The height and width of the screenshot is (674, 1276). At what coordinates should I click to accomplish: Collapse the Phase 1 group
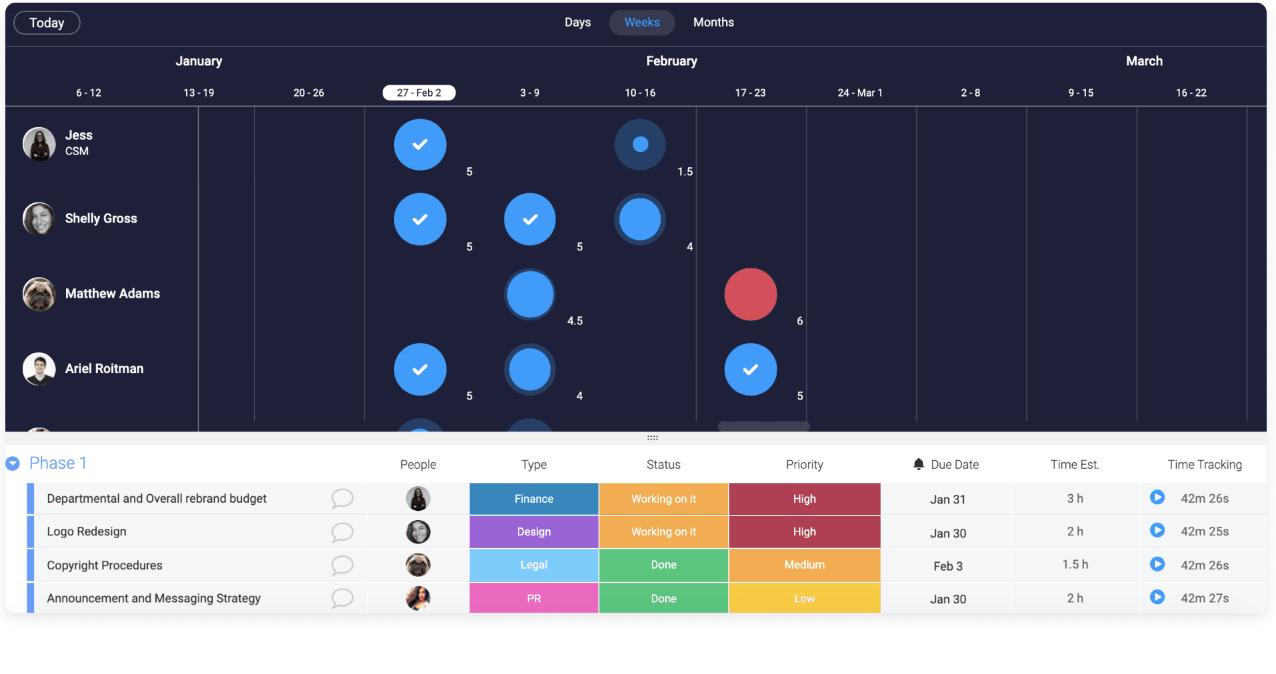[x=13, y=464]
